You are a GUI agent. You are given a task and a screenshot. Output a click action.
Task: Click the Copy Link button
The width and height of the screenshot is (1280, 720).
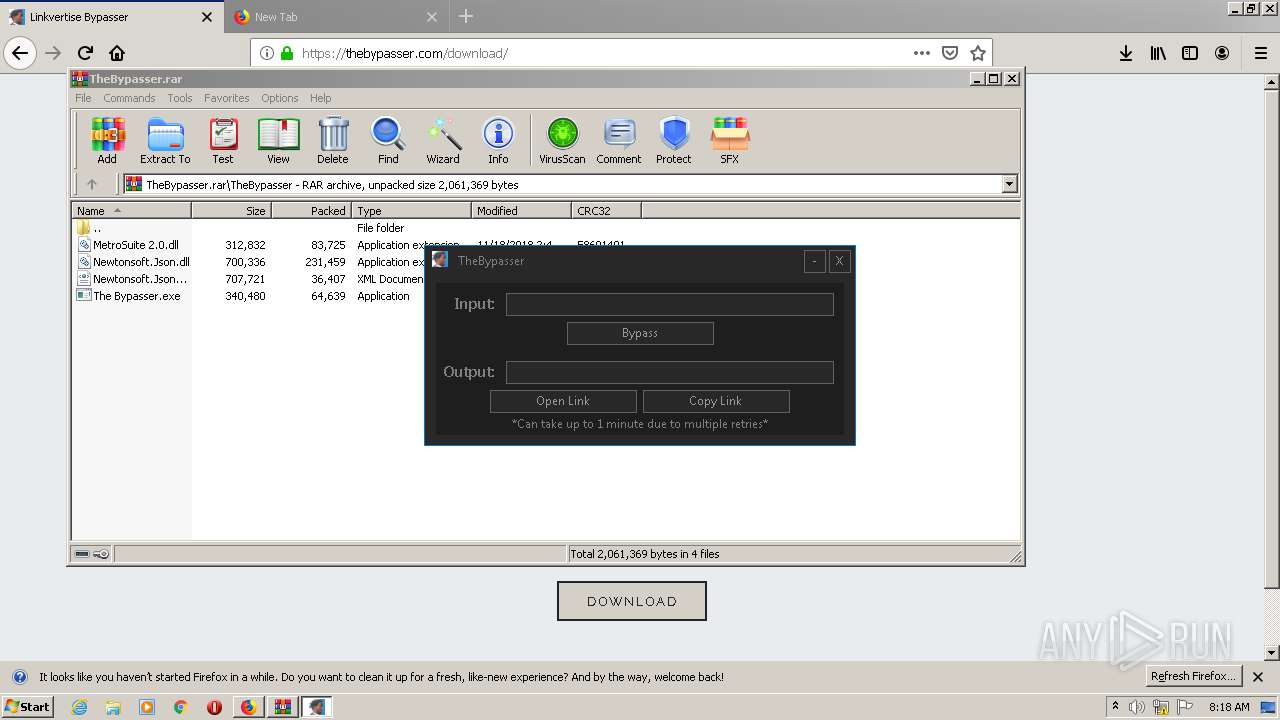click(x=716, y=401)
